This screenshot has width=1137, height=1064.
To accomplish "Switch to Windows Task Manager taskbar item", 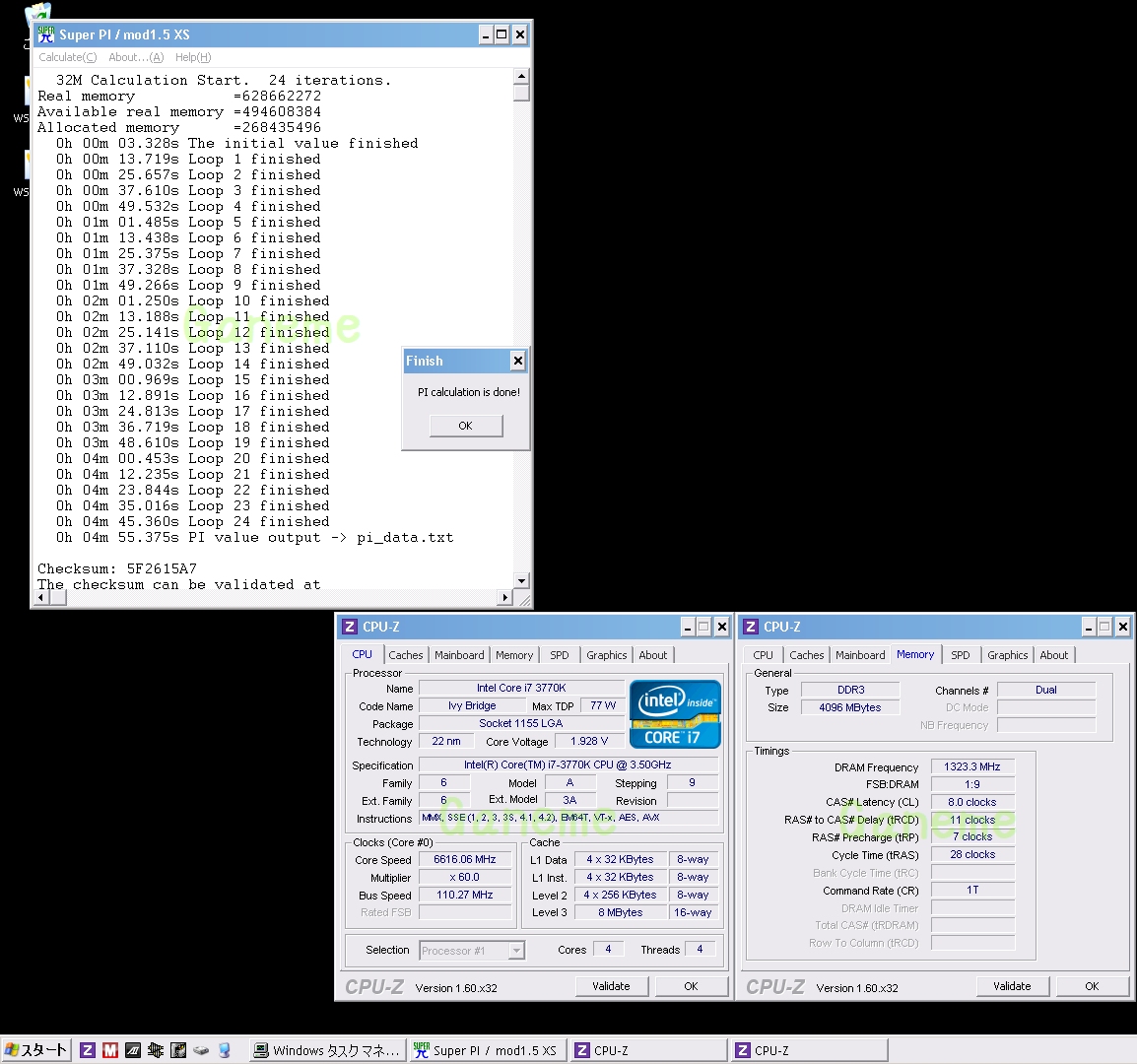I will click(326, 1050).
